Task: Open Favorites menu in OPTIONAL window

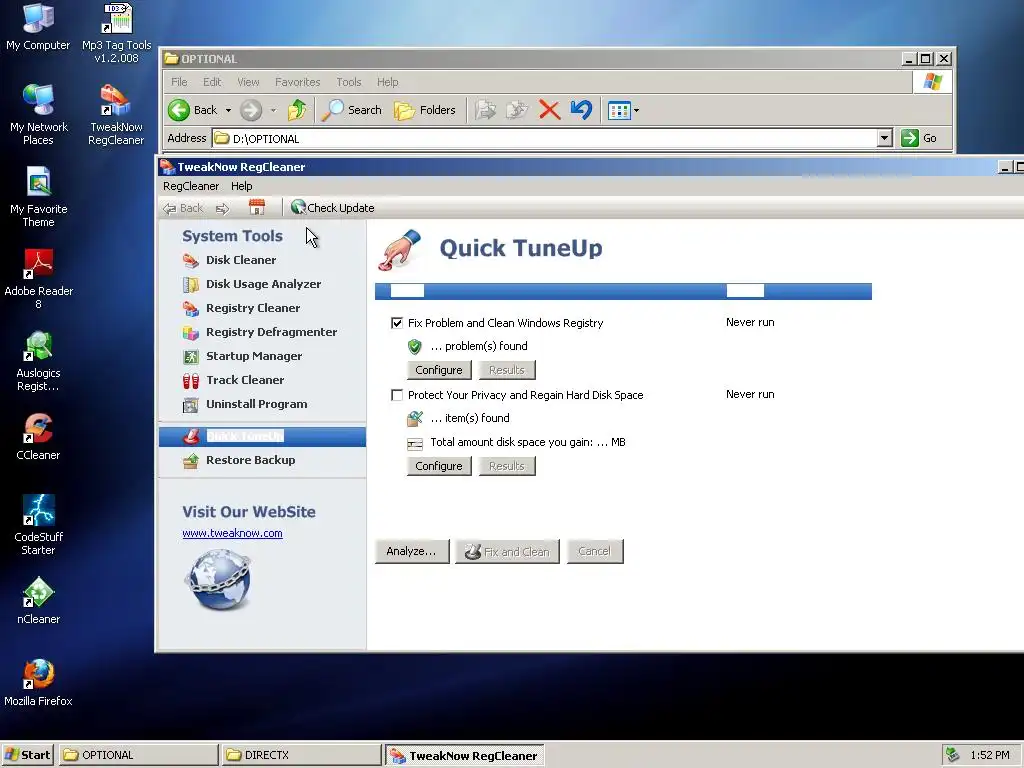Action: 297,82
